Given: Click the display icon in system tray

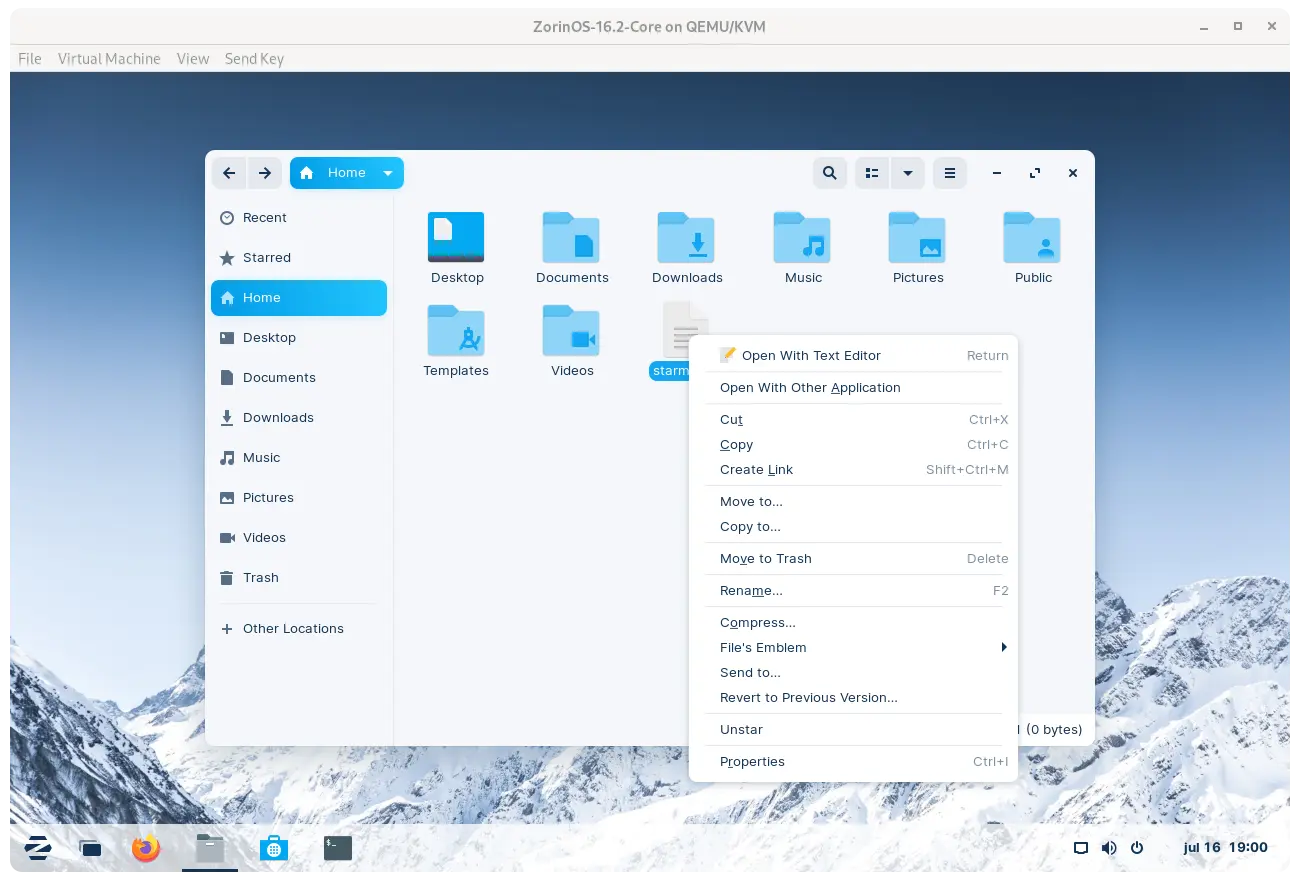Looking at the screenshot, I should [1081, 848].
